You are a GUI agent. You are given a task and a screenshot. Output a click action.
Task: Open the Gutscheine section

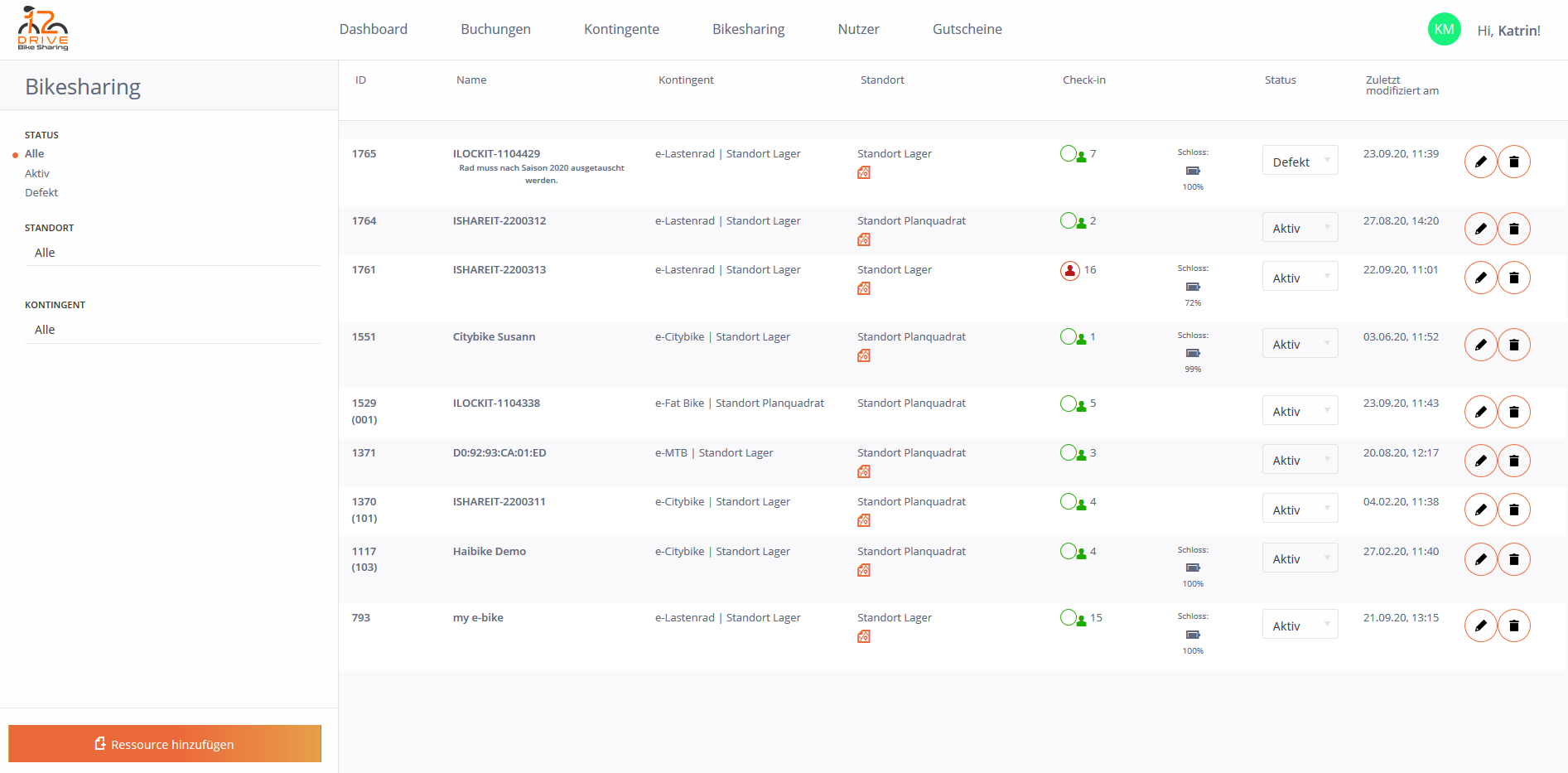coord(967,29)
